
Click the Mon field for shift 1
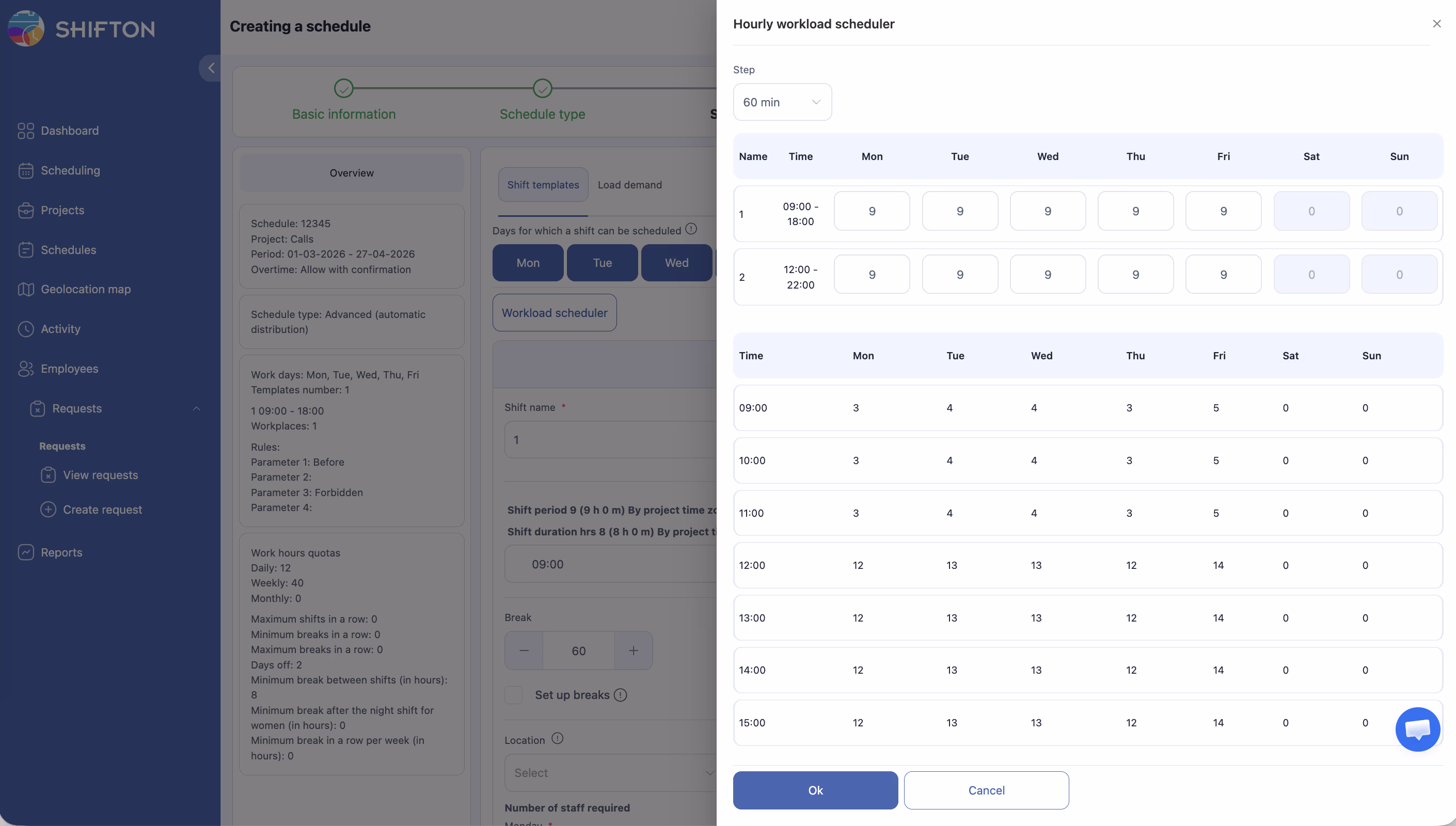tap(871, 211)
